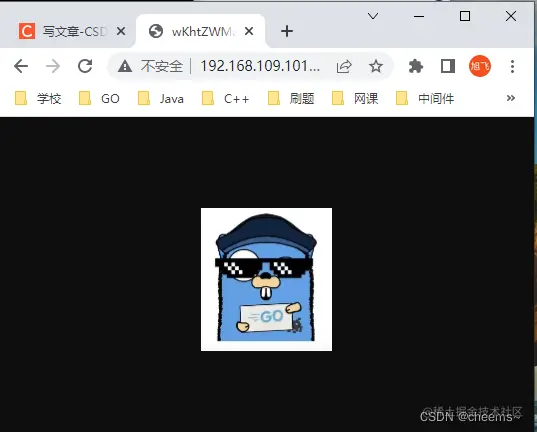Open the 旭飞 profile avatar
This screenshot has width=537, height=432.
click(480, 66)
